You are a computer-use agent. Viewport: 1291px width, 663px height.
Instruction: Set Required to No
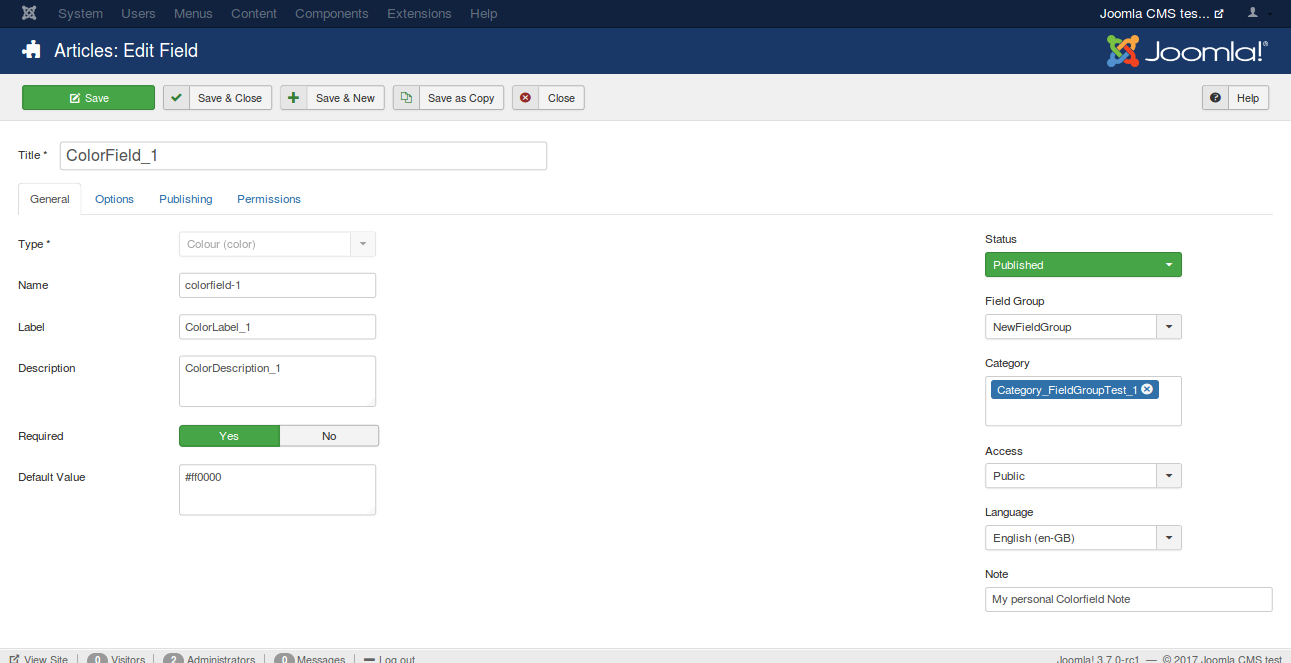329,436
